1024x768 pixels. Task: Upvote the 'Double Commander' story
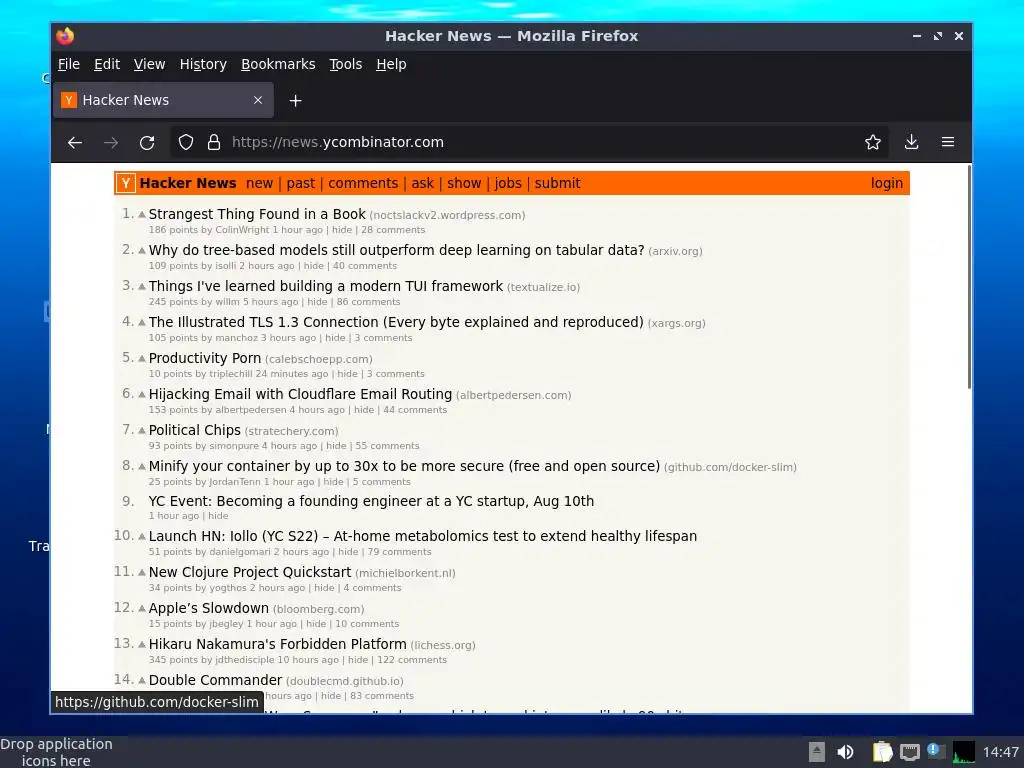[x=142, y=680]
